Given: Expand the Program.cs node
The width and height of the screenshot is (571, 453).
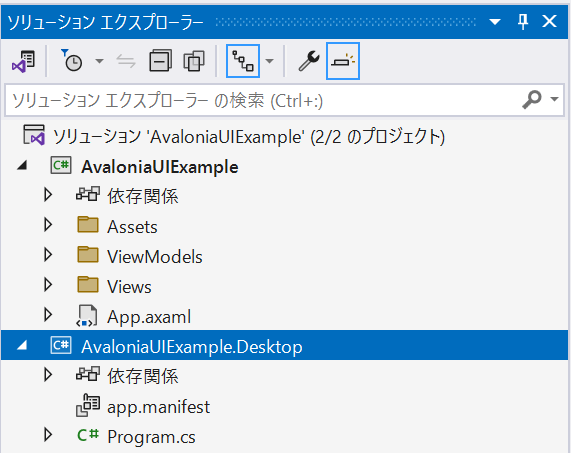Looking at the screenshot, I should [x=48, y=434].
